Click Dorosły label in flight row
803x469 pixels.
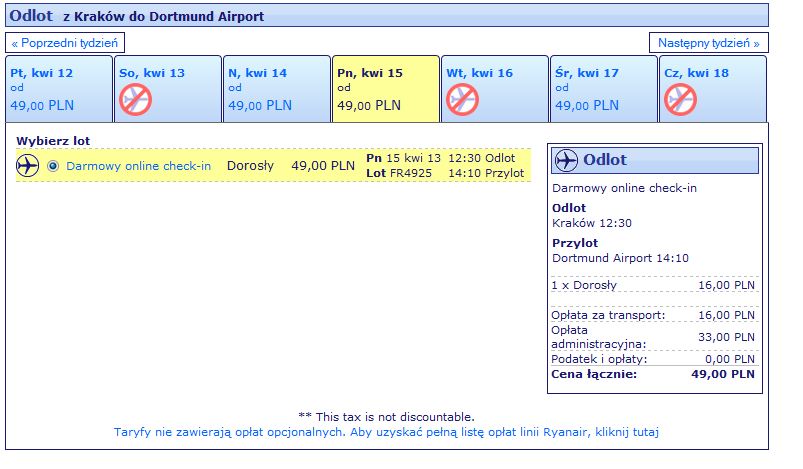tap(250, 166)
